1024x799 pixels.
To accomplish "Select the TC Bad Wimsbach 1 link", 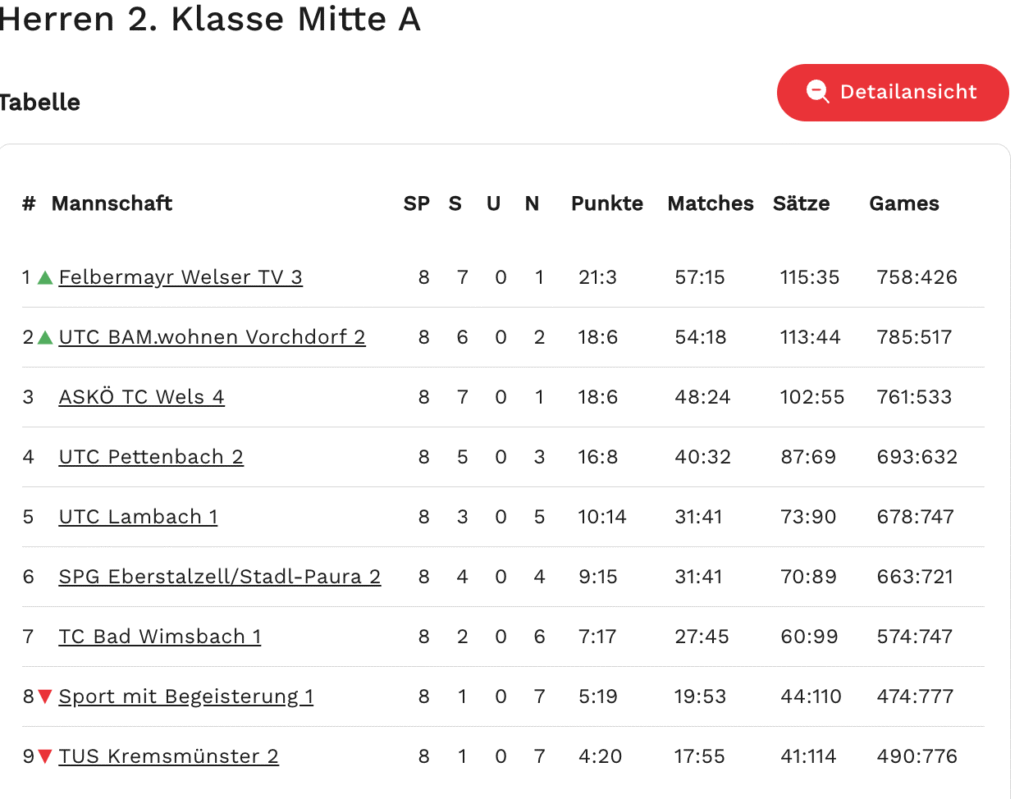I will coord(160,636).
